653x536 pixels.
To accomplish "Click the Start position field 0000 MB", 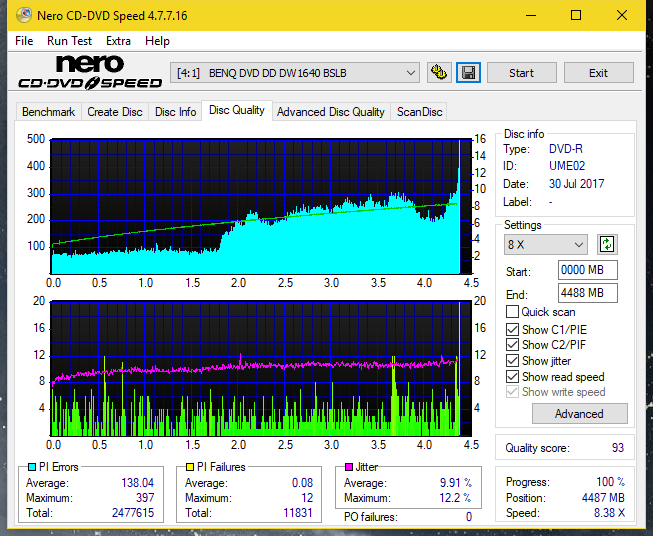I will point(587,270).
